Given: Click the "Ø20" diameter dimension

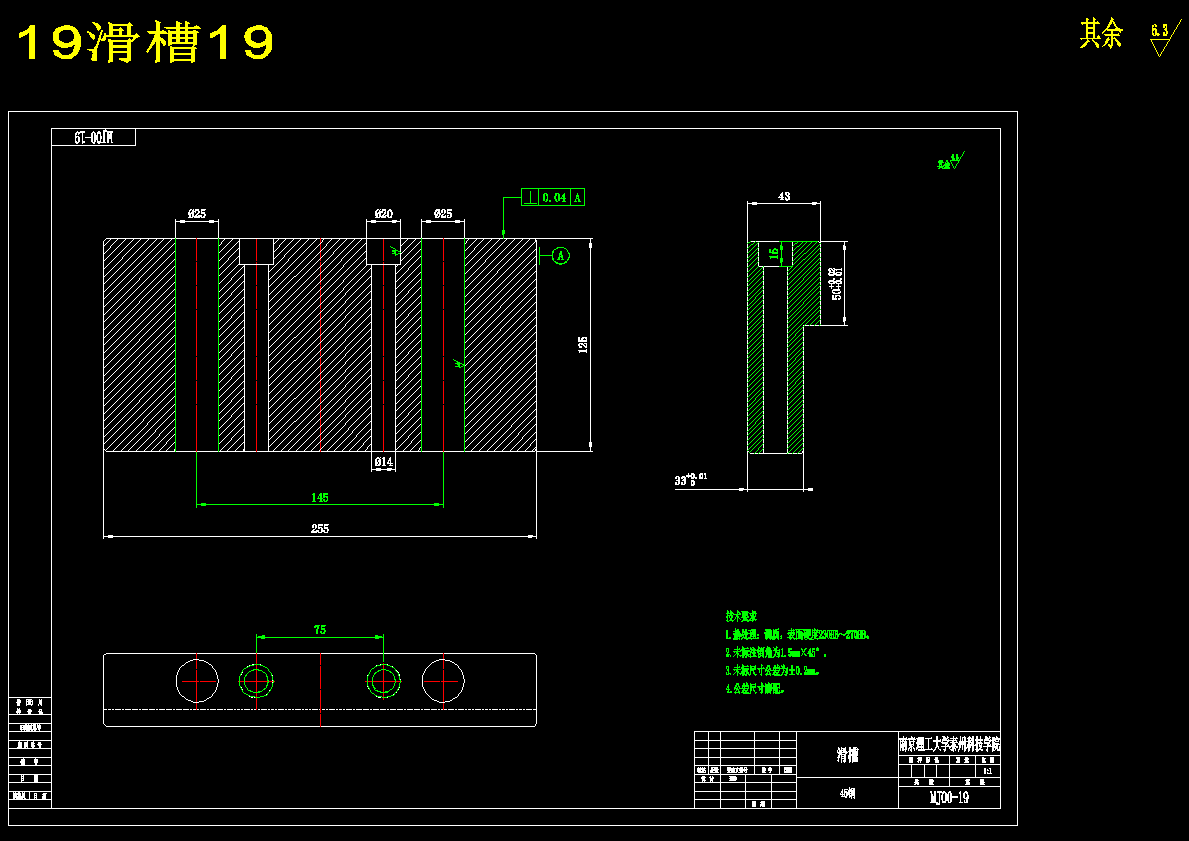Looking at the screenshot, I should (x=384, y=214).
